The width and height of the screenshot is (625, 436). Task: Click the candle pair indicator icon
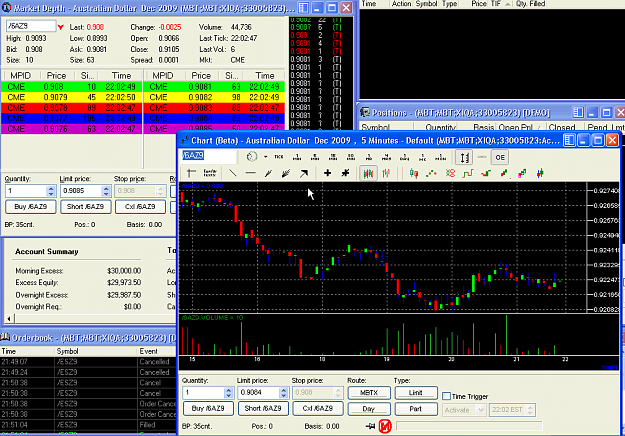pyautogui.click(x=414, y=173)
